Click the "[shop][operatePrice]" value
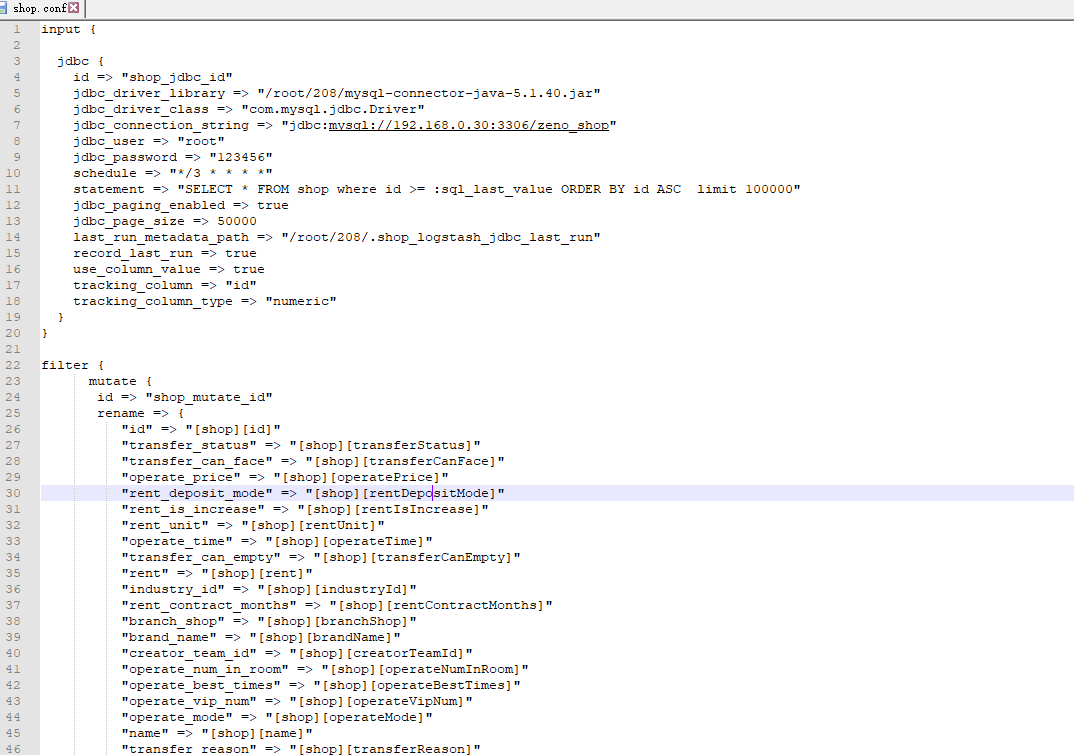This screenshot has height=755, width=1074. click(361, 478)
